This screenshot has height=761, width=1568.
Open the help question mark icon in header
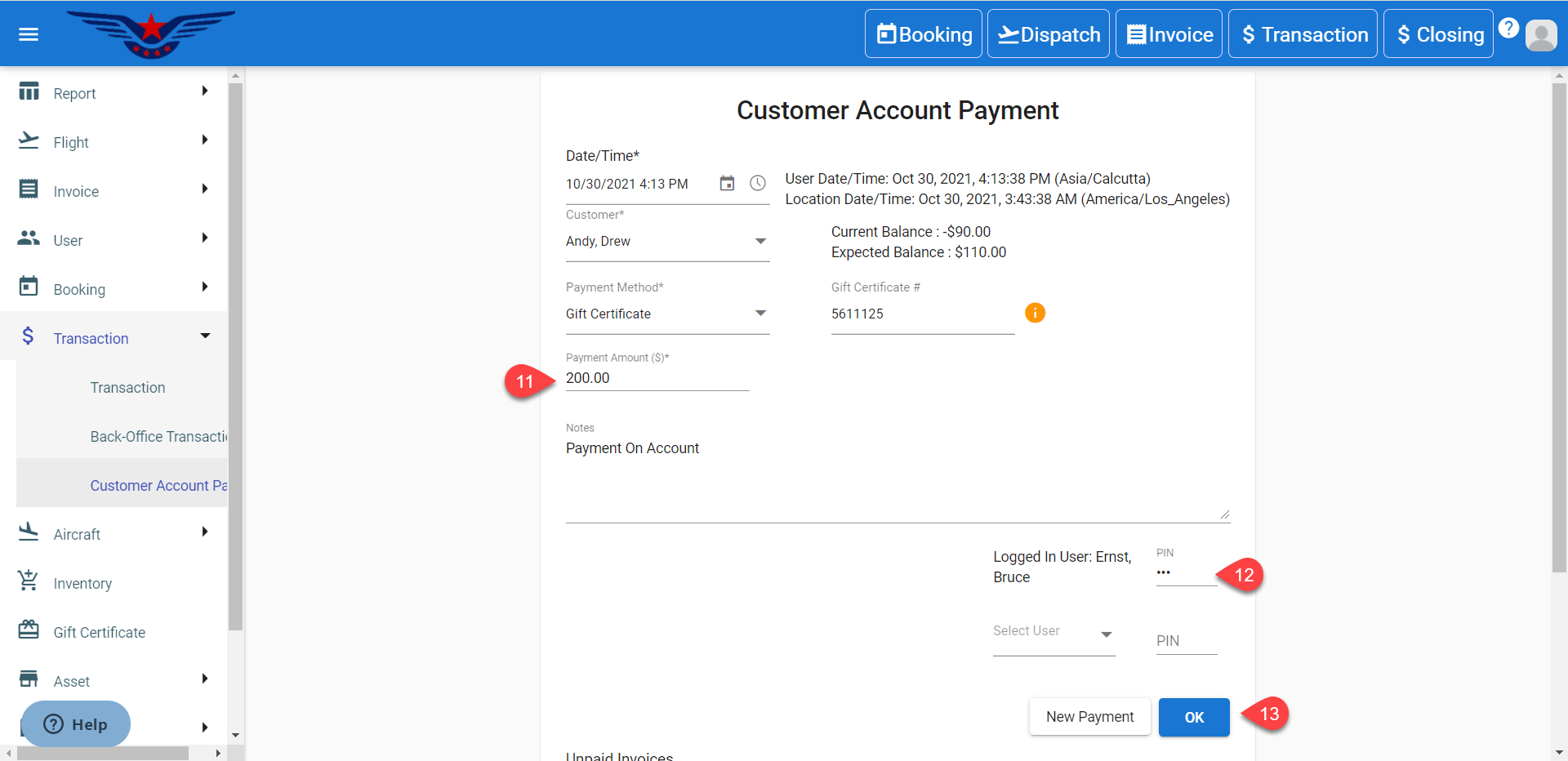click(x=1508, y=28)
